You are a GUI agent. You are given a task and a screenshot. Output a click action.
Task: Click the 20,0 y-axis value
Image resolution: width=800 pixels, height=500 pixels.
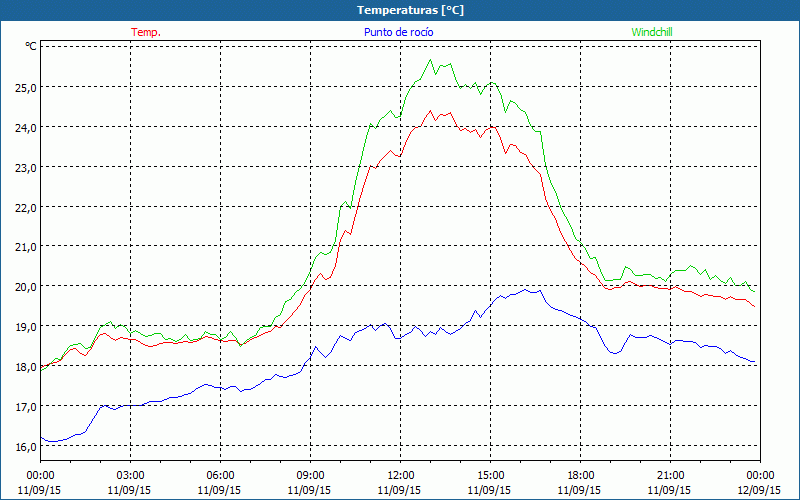pos(27,287)
